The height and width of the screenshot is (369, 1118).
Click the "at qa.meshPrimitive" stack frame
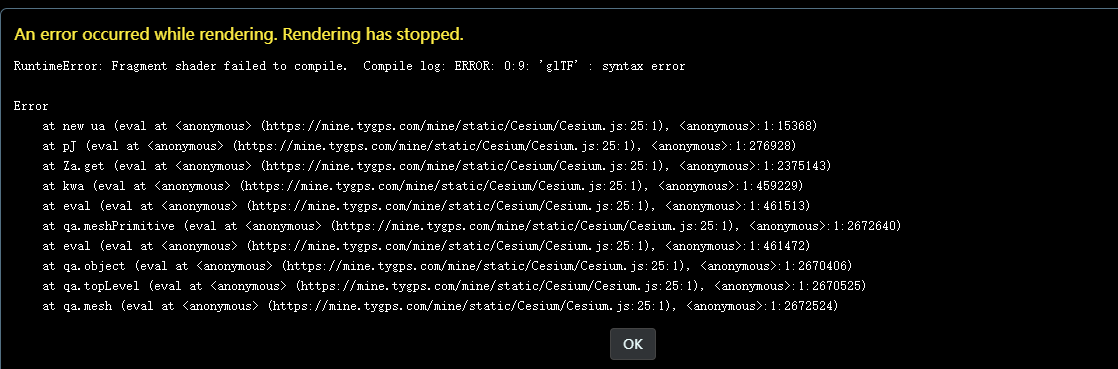click(x=472, y=226)
